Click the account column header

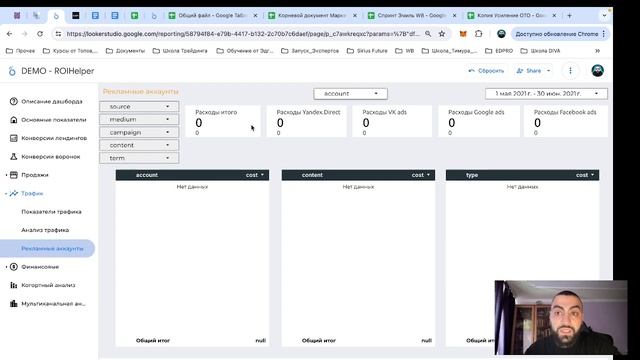click(147, 175)
